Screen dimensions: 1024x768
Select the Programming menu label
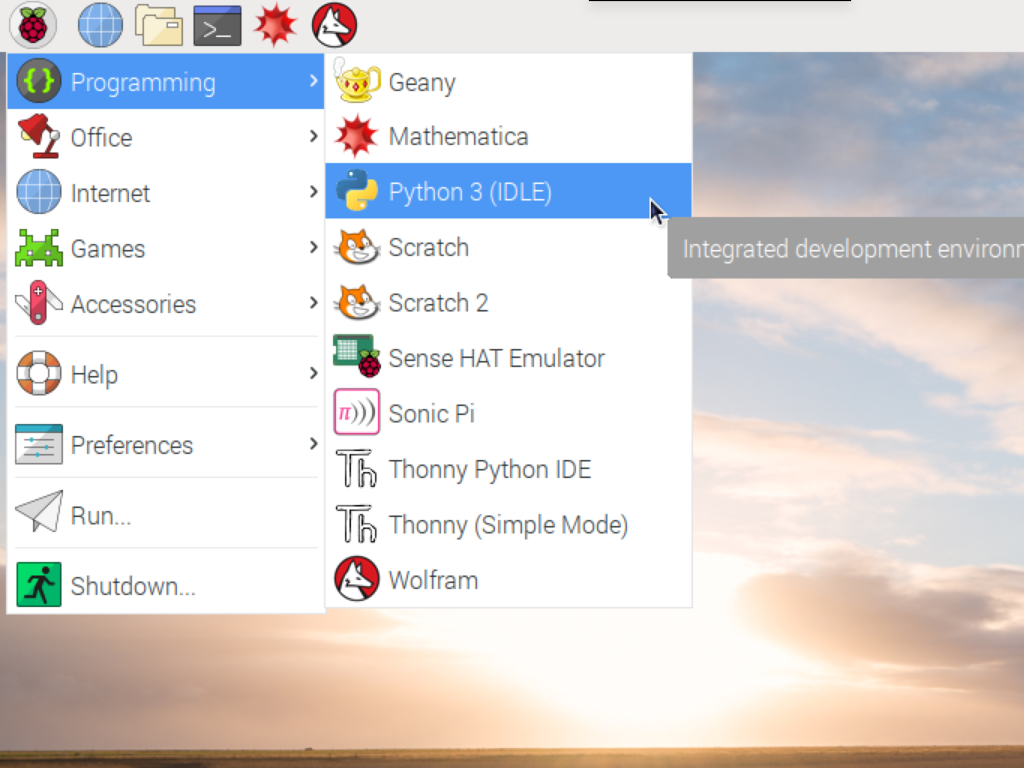coord(143,83)
